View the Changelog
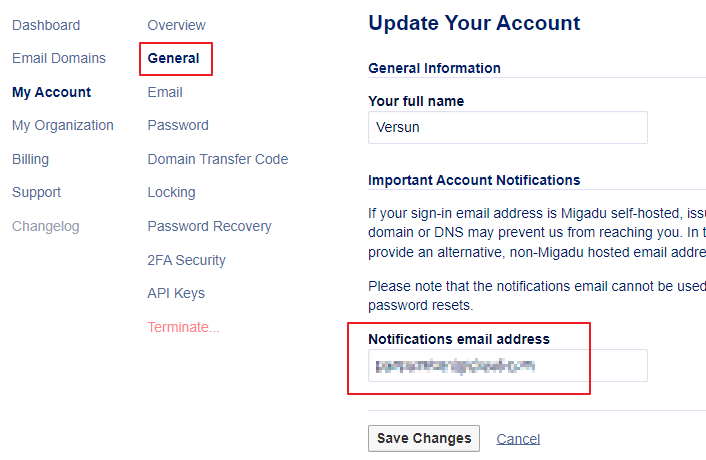Viewport: 706px width, 460px height. click(45, 226)
